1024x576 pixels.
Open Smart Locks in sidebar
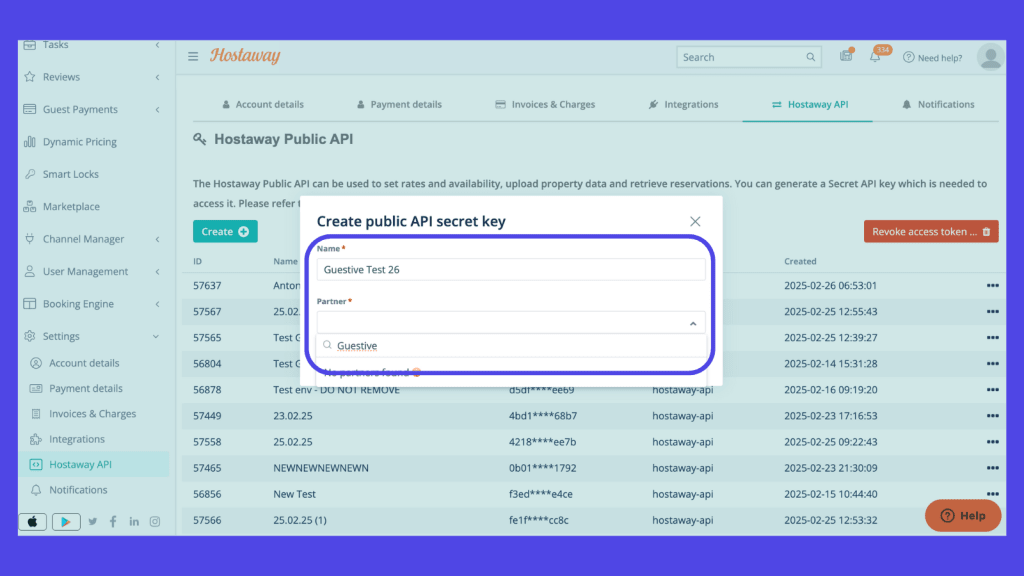[x=71, y=174]
